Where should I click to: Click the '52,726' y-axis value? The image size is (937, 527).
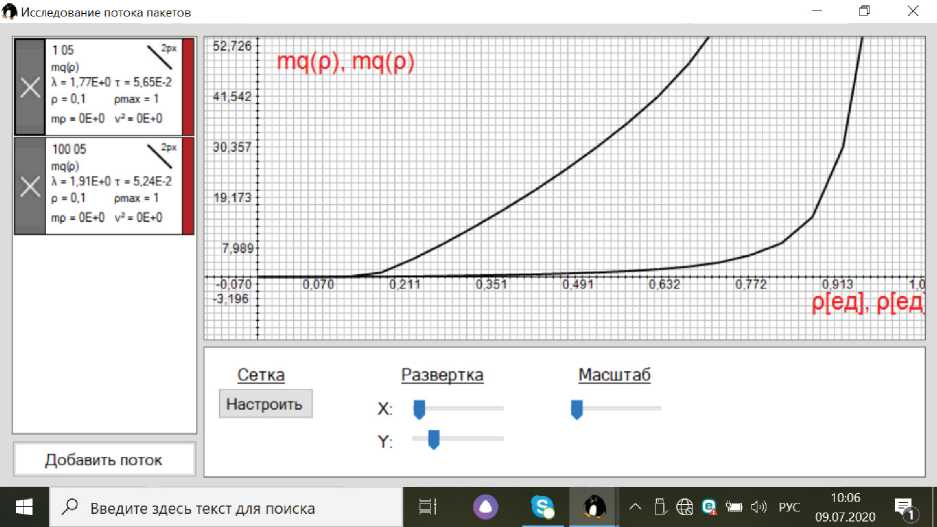click(232, 46)
